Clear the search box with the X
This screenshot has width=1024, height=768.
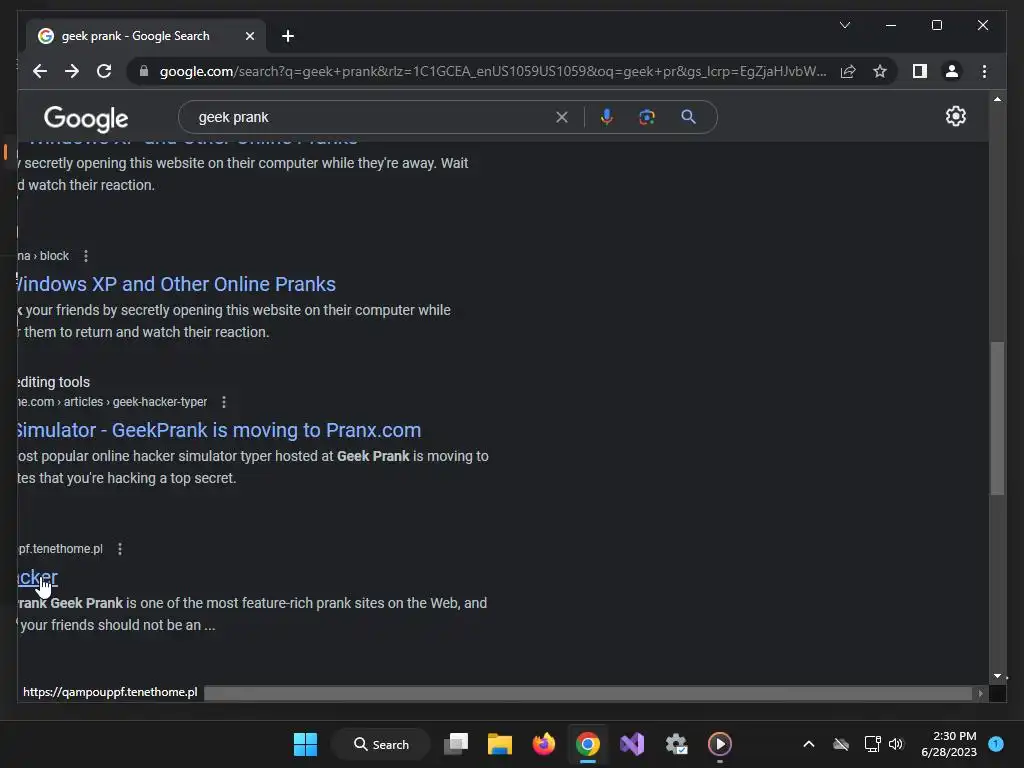coord(562,117)
